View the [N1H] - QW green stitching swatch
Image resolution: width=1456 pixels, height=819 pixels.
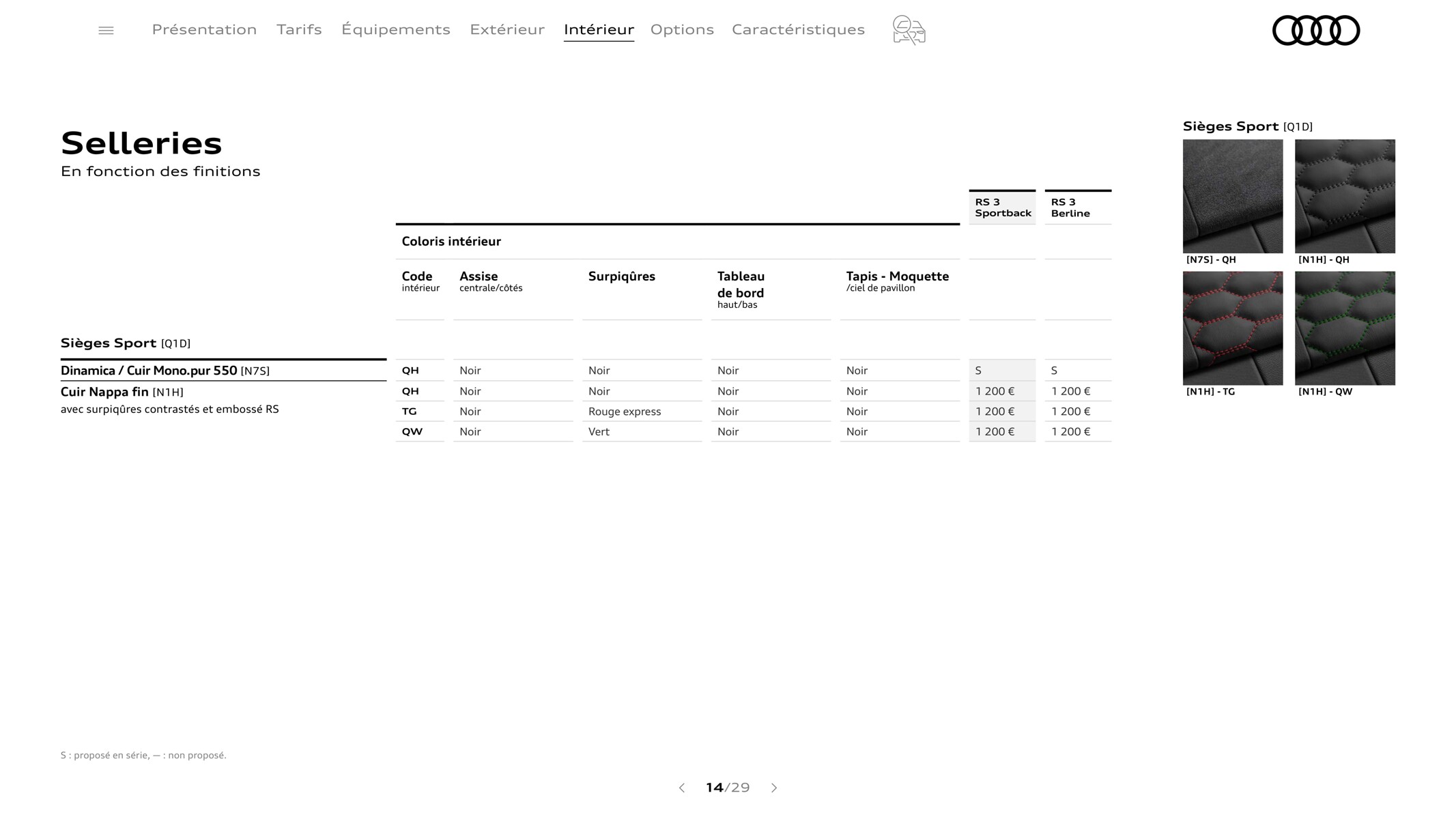tap(1345, 328)
